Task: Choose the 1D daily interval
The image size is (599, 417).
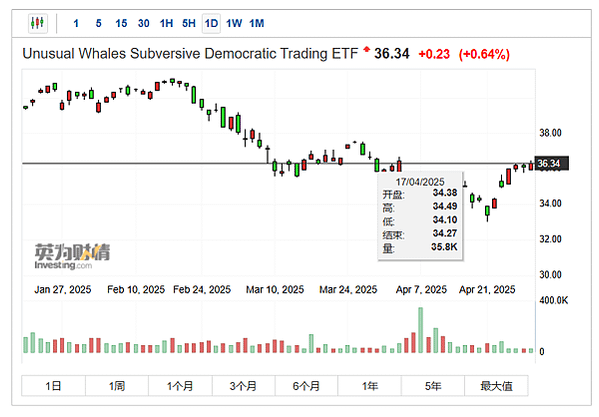Action: click(x=211, y=24)
